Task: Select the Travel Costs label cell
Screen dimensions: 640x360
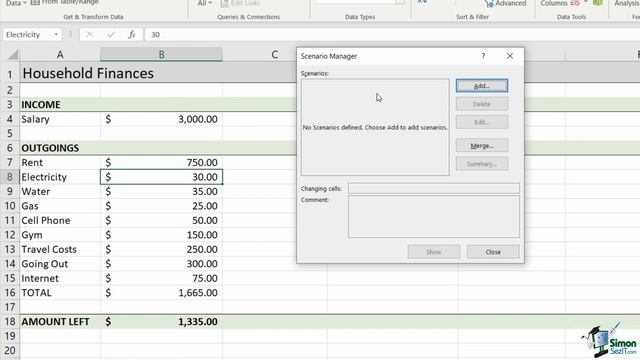Action: (60, 249)
